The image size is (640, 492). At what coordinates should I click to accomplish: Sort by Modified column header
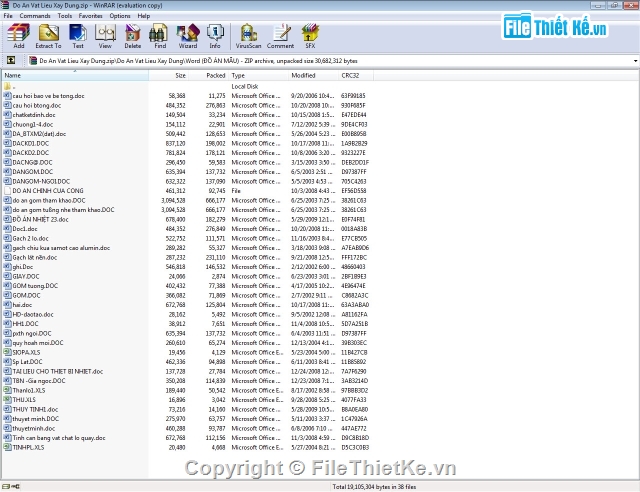tap(313, 76)
